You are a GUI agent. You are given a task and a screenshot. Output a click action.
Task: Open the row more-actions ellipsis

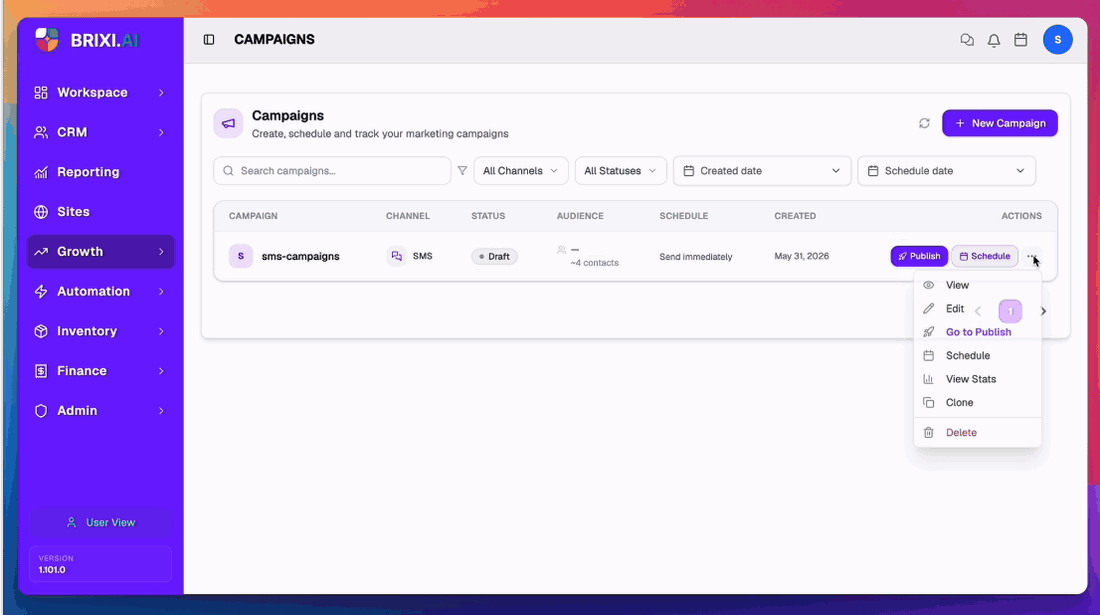click(1031, 257)
